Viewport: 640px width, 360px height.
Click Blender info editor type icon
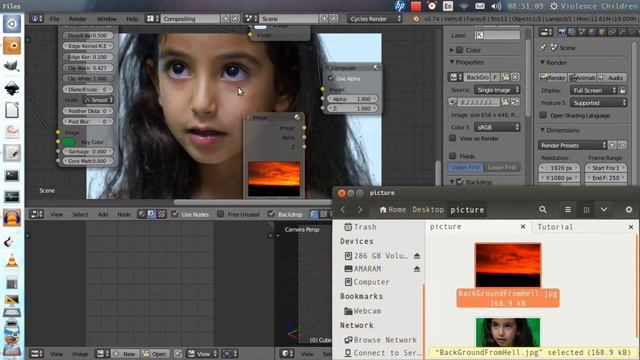pyautogui.click(x=36, y=19)
